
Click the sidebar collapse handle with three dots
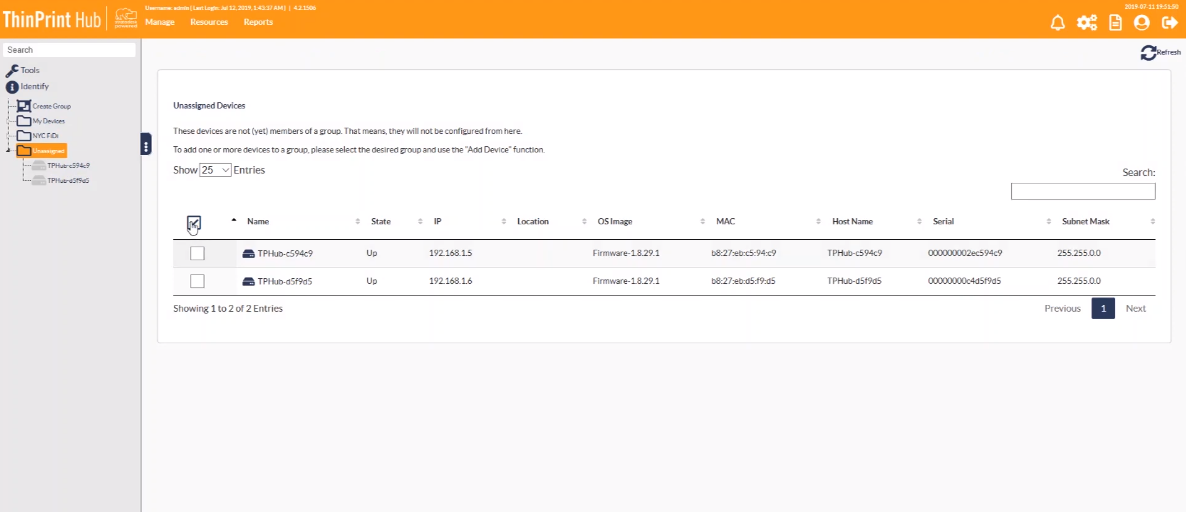146,144
